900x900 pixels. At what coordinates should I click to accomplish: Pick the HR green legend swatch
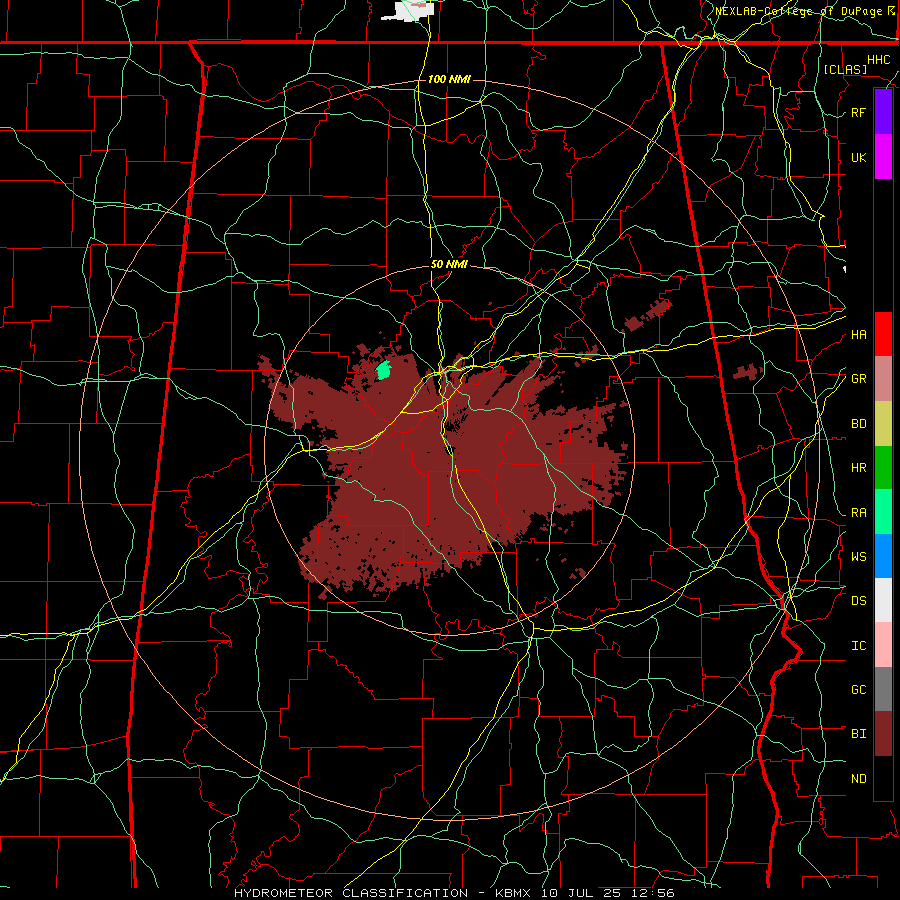pos(883,468)
